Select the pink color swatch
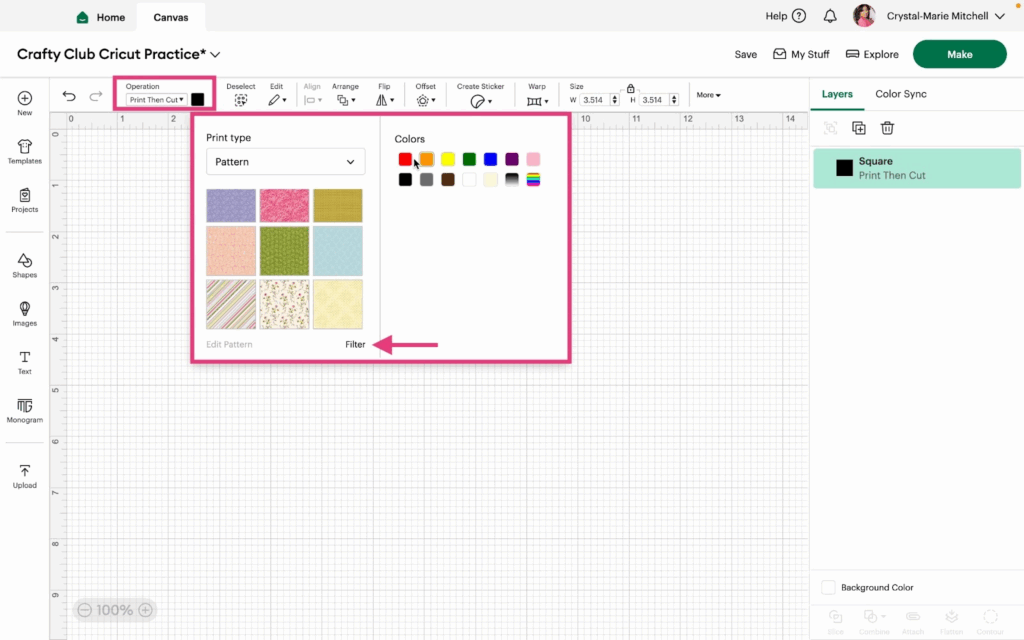The height and width of the screenshot is (640, 1024). (534, 159)
